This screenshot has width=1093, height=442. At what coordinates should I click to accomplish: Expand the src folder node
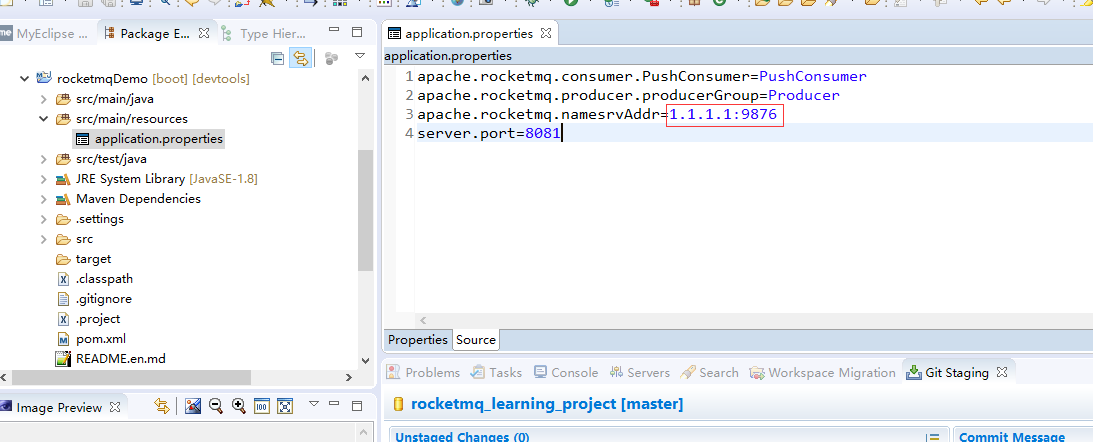pyautogui.click(x=43, y=239)
